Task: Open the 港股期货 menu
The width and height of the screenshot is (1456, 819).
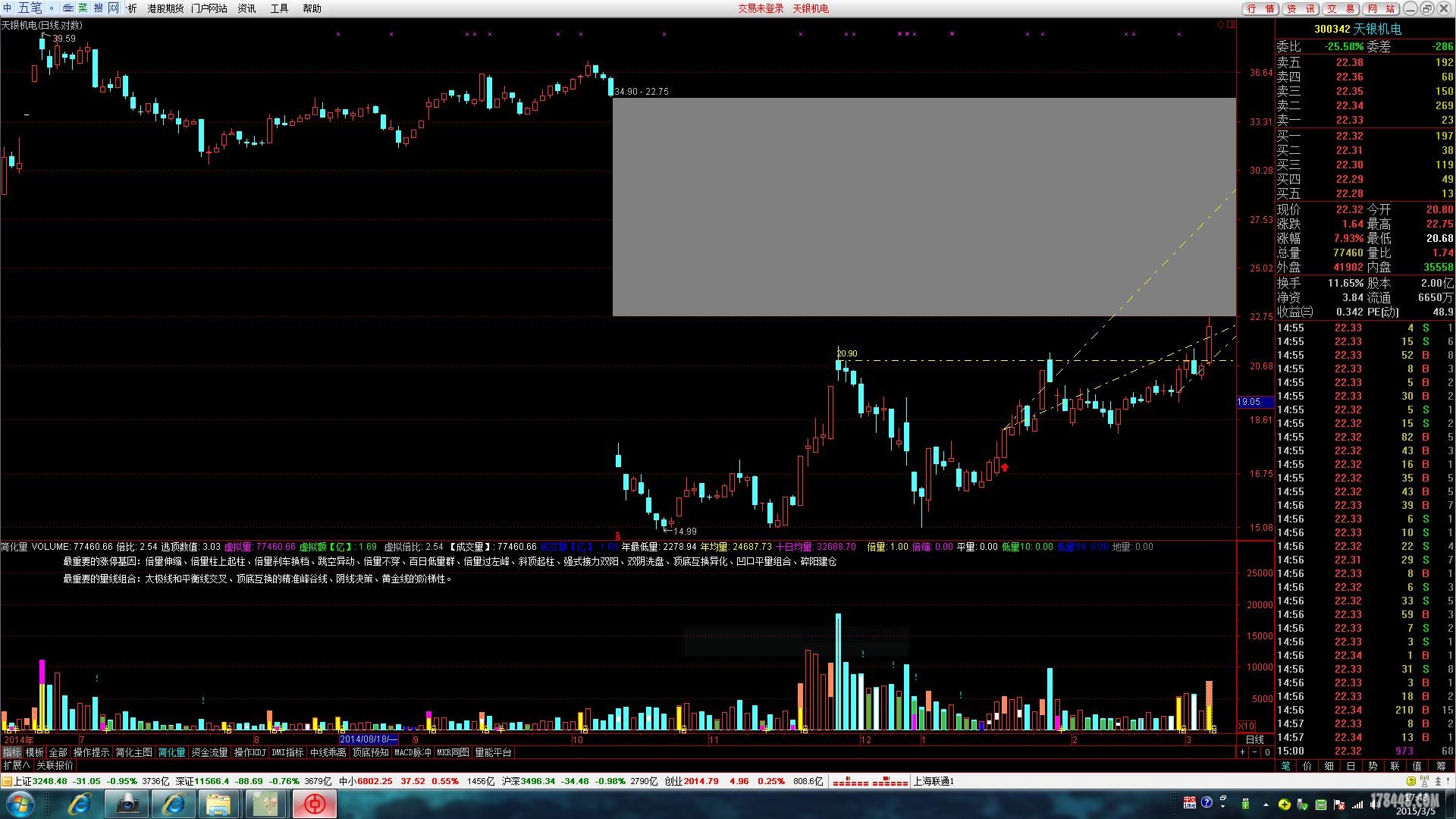Action: (x=165, y=8)
